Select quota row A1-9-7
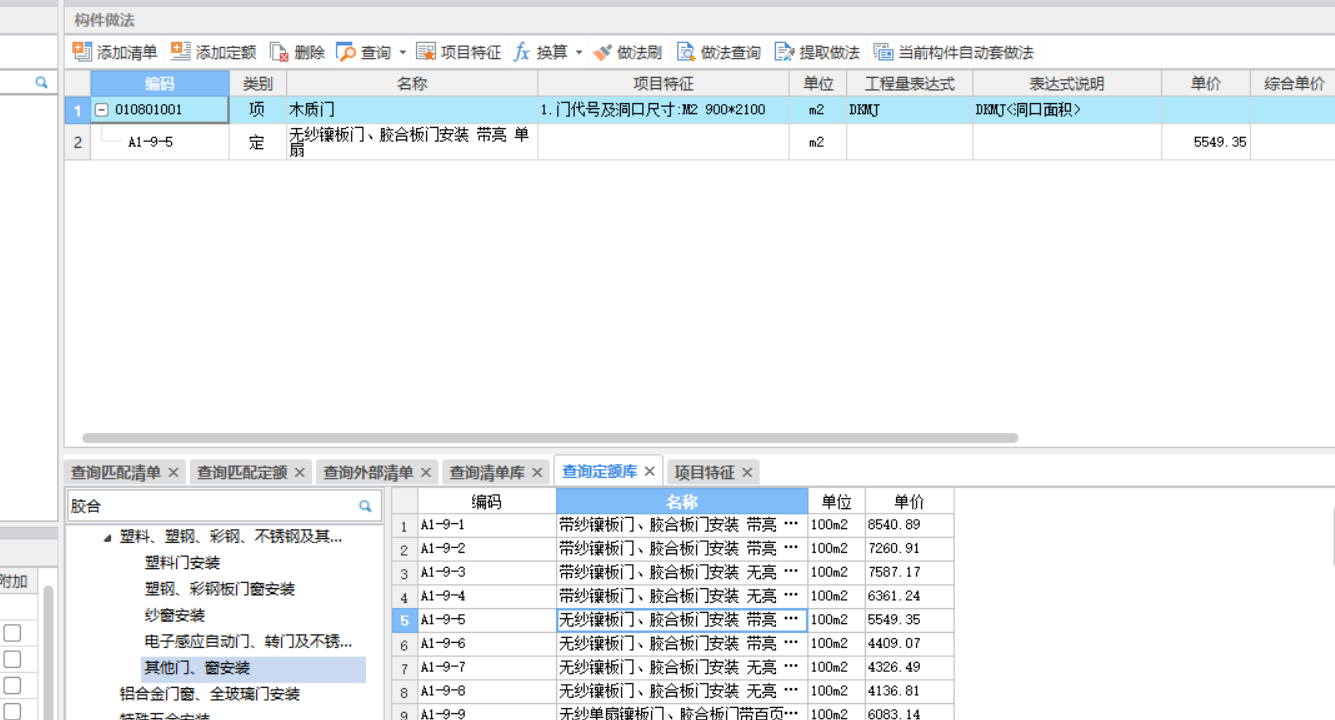The width and height of the screenshot is (1335, 720). [673, 668]
